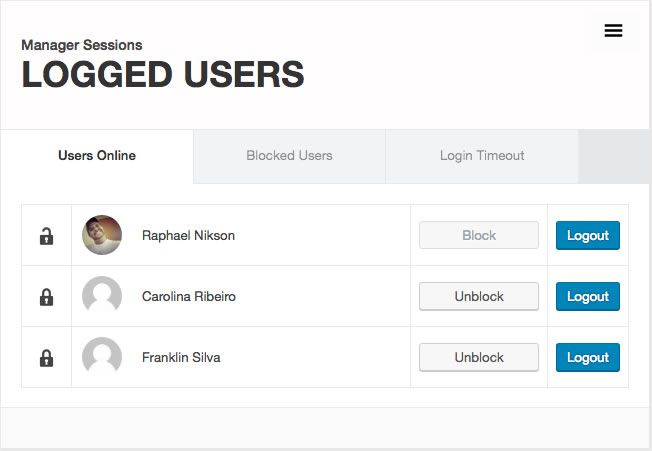
Task: Click Carolina Ribeiro's default avatar icon
Action: coord(102,296)
